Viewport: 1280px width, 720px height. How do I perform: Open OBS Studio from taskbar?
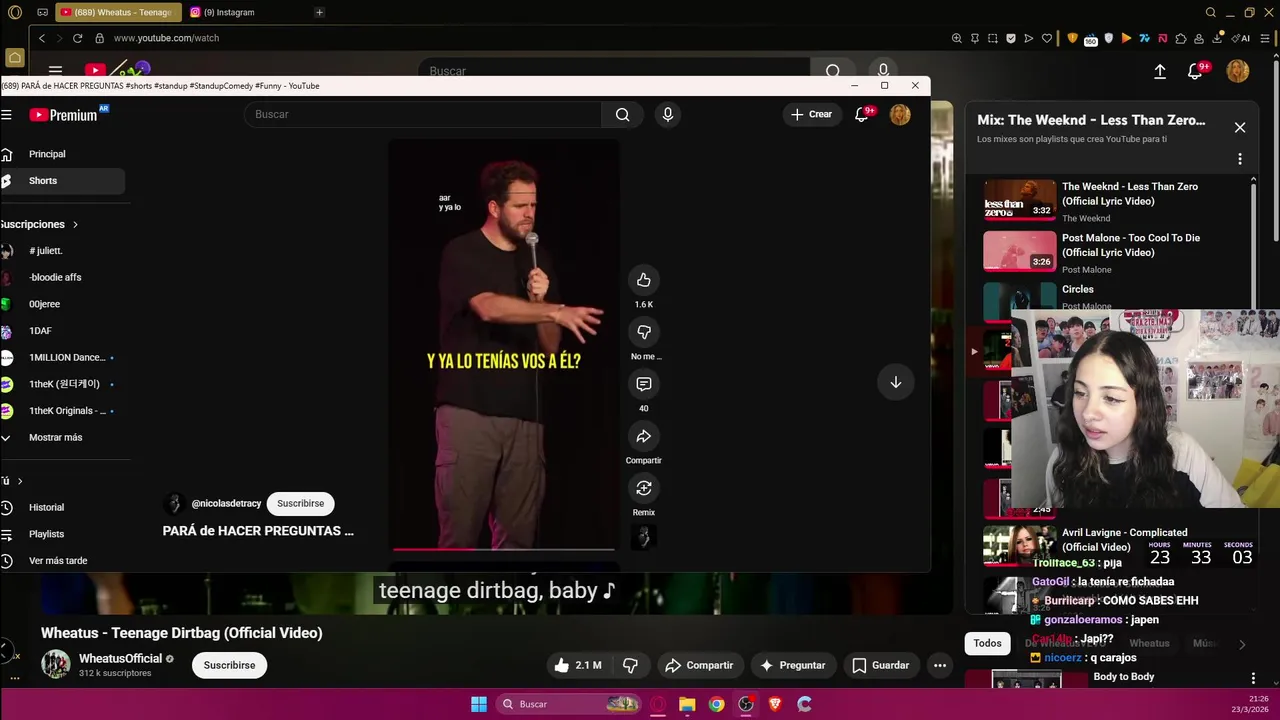coord(746,704)
